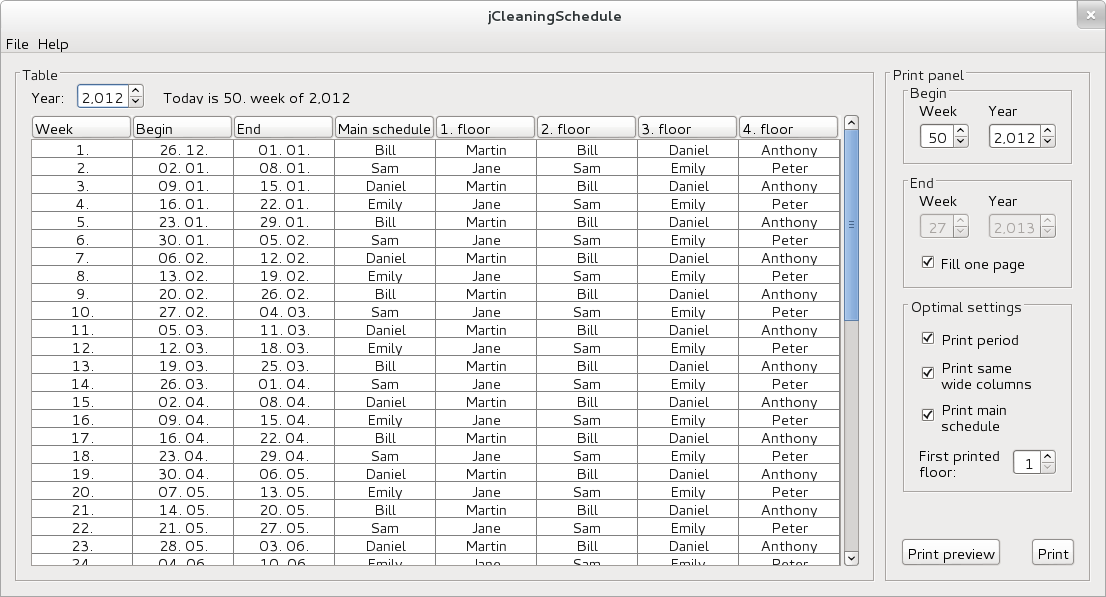This screenshot has height=597, width=1106.
Task: Select Begin cell 26. 03. in week 14
Action: pyautogui.click(x=183, y=384)
